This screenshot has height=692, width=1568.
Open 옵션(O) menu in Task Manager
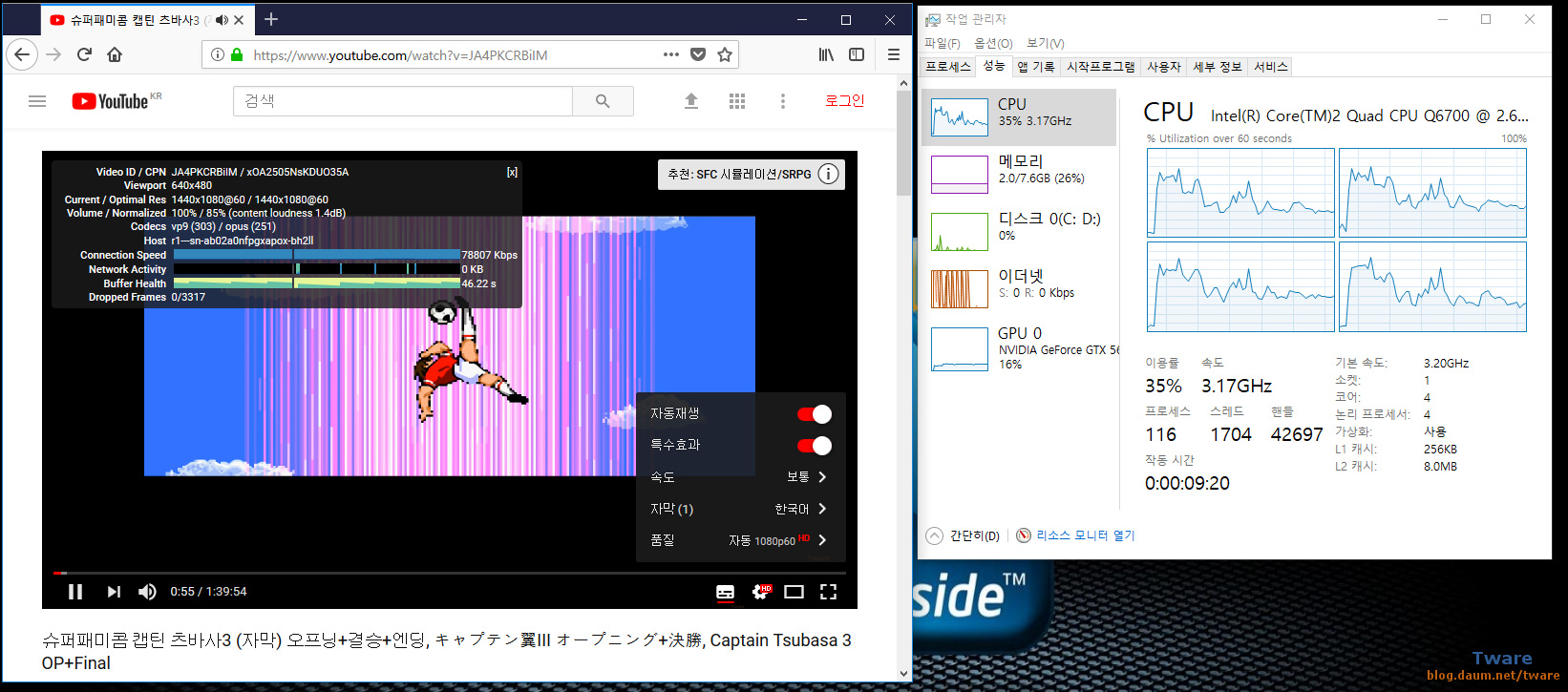993,43
